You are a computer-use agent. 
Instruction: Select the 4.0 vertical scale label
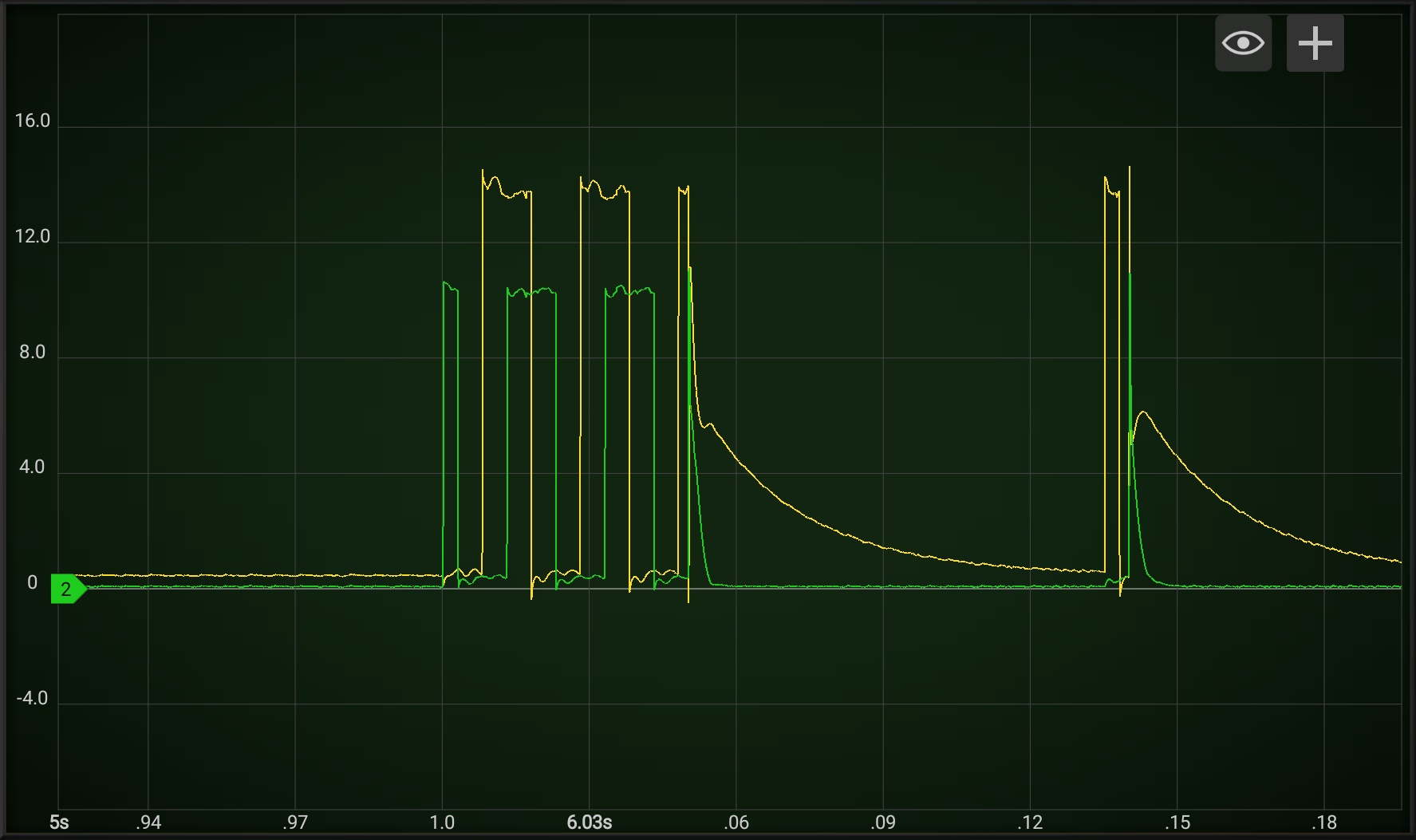click(x=32, y=467)
